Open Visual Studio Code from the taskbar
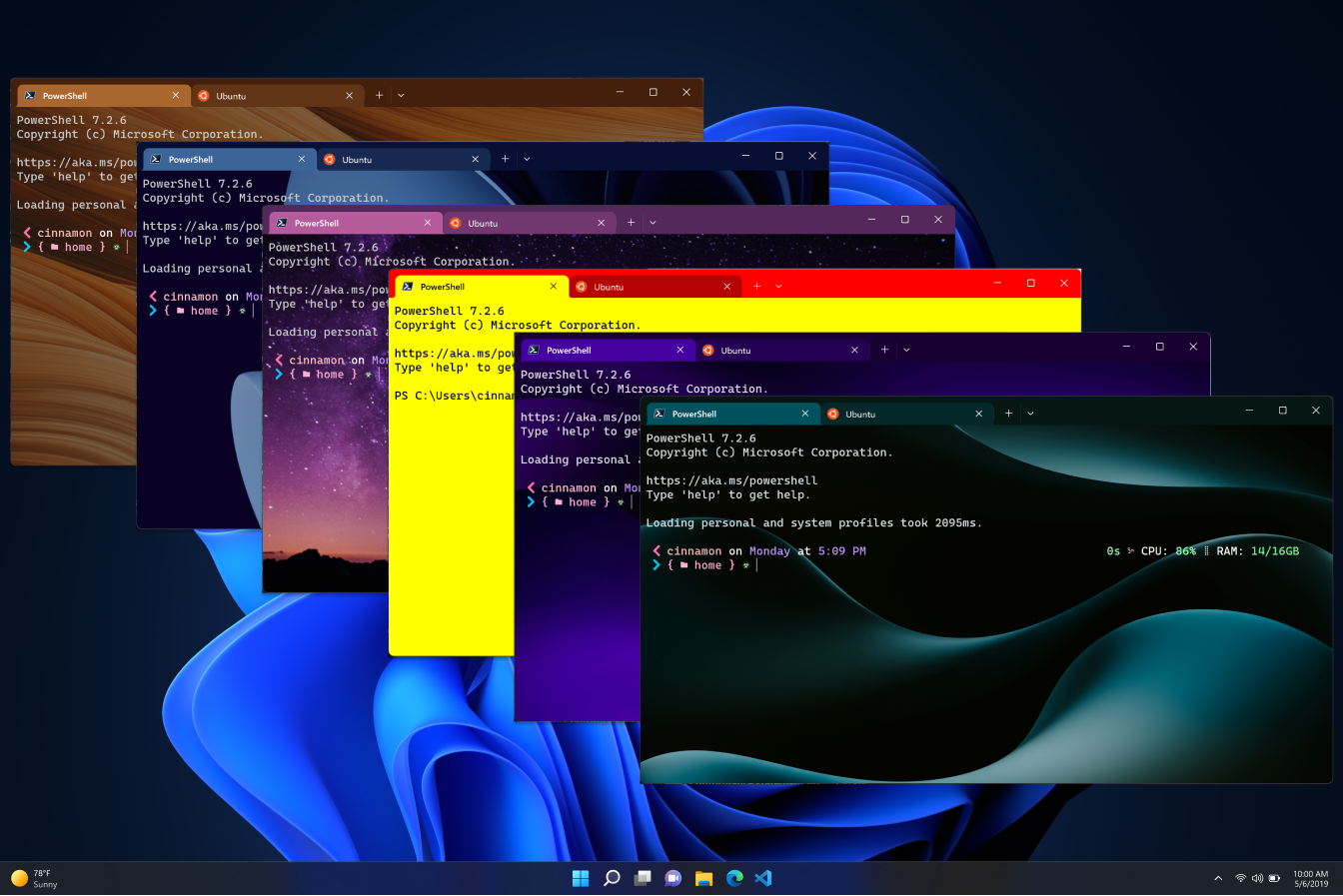 [x=763, y=878]
